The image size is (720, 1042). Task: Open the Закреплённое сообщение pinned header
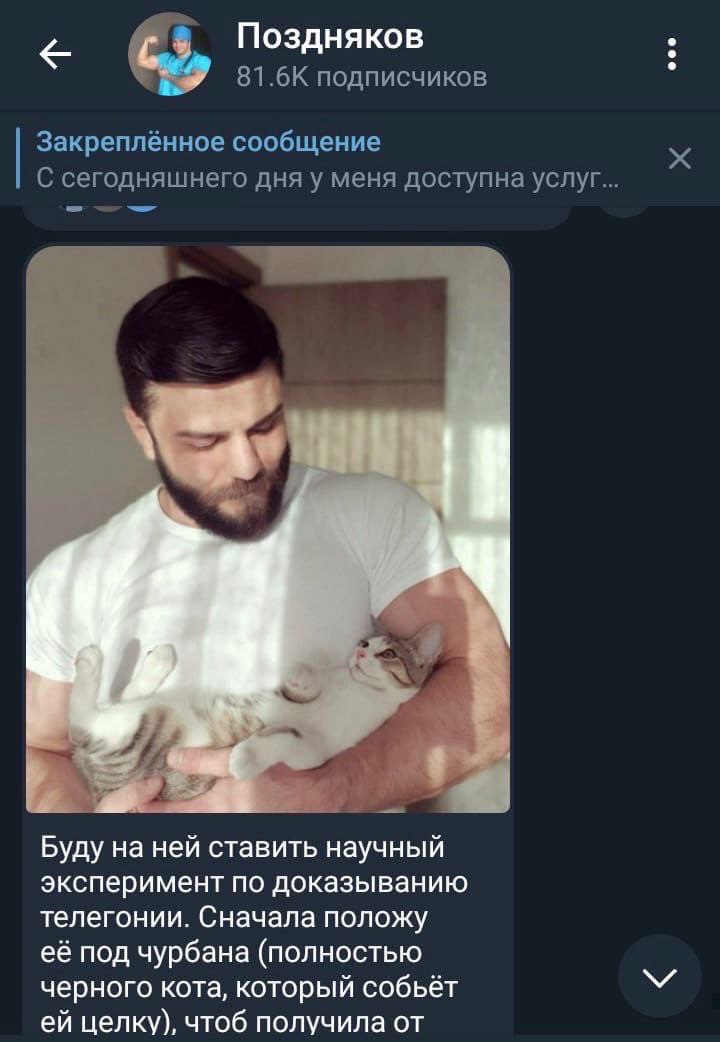[208, 142]
